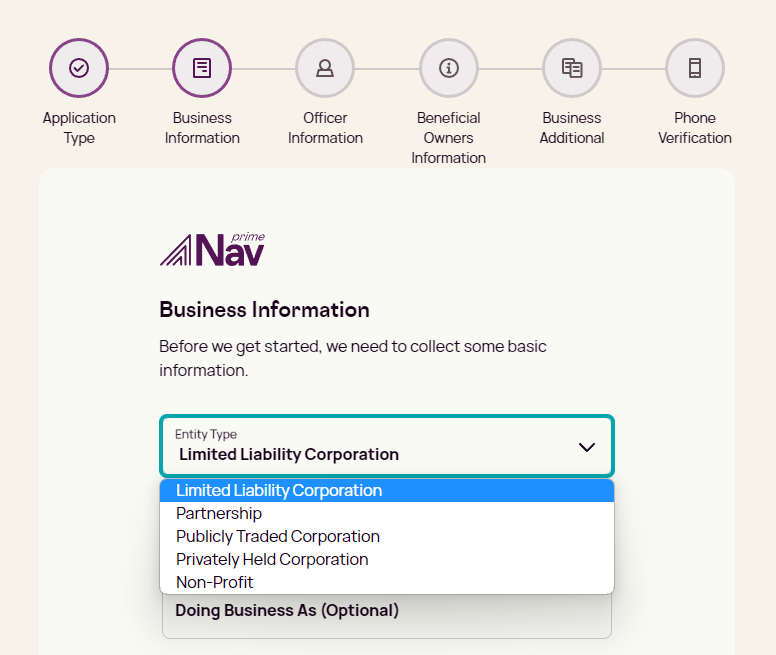This screenshot has height=655, width=776.
Task: Click the Doing Business As input field
Action: click(387, 616)
